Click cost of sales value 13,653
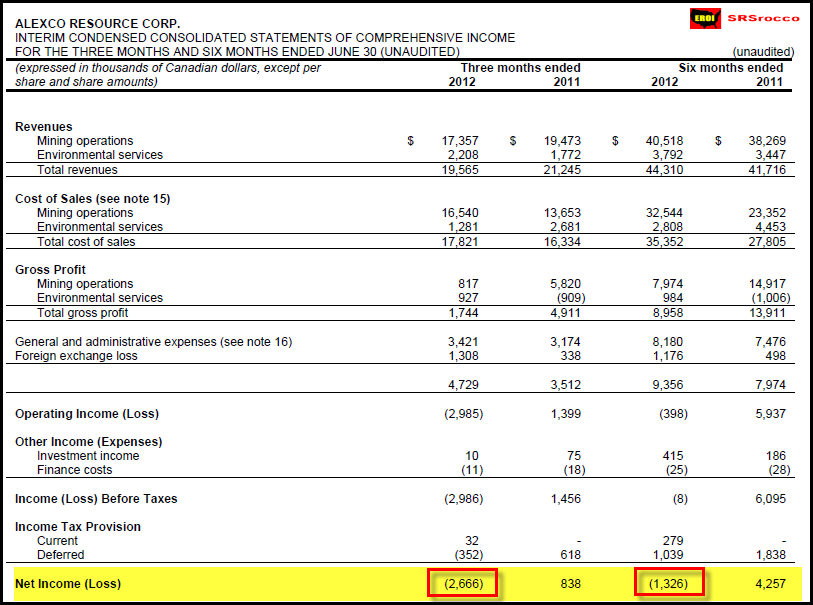Screen dimensions: 813x605 pos(562,213)
